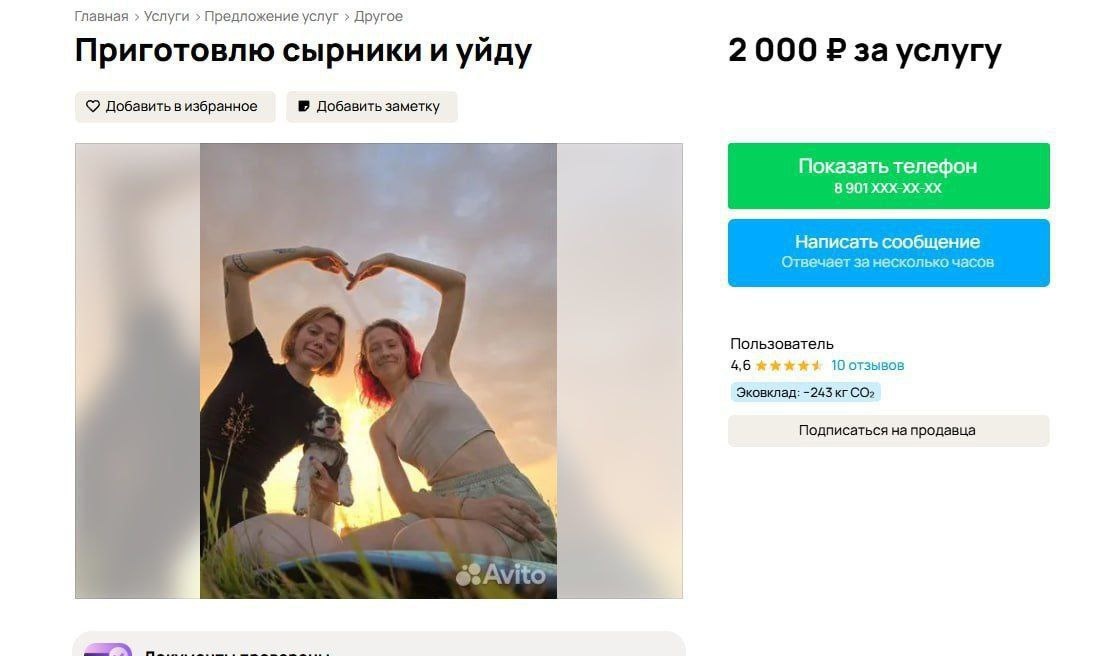Click the Эковклад CO₂ badge
This screenshot has width=1094, height=656.
pos(805,392)
